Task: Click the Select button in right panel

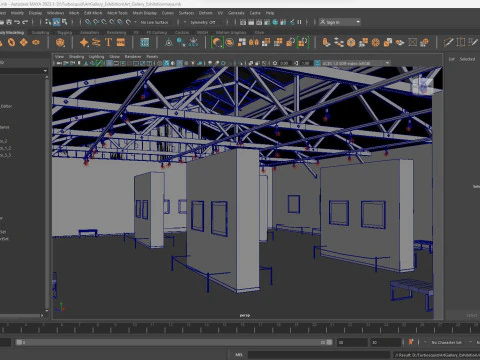Action: pos(471,315)
